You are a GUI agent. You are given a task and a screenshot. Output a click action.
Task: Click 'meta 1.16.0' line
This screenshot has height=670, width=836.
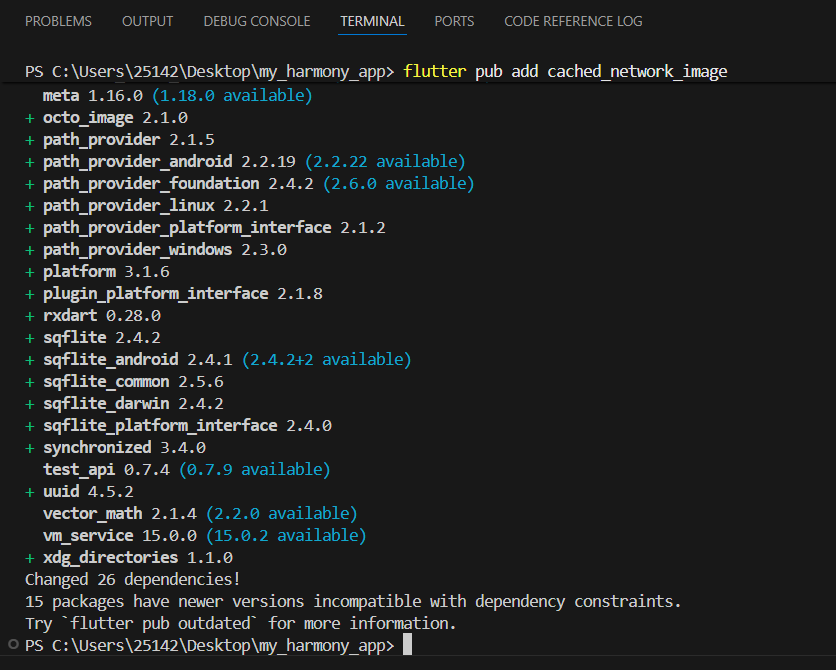click(93, 96)
